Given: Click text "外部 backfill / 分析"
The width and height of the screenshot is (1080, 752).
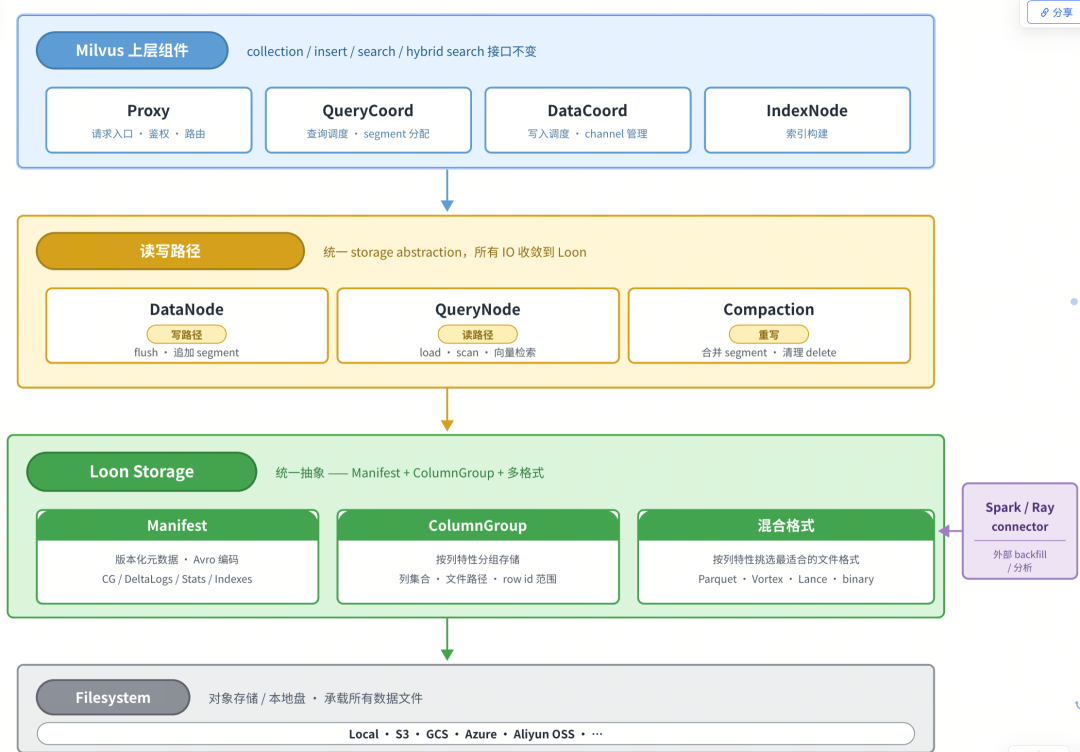Looking at the screenshot, I should 1020,561.
